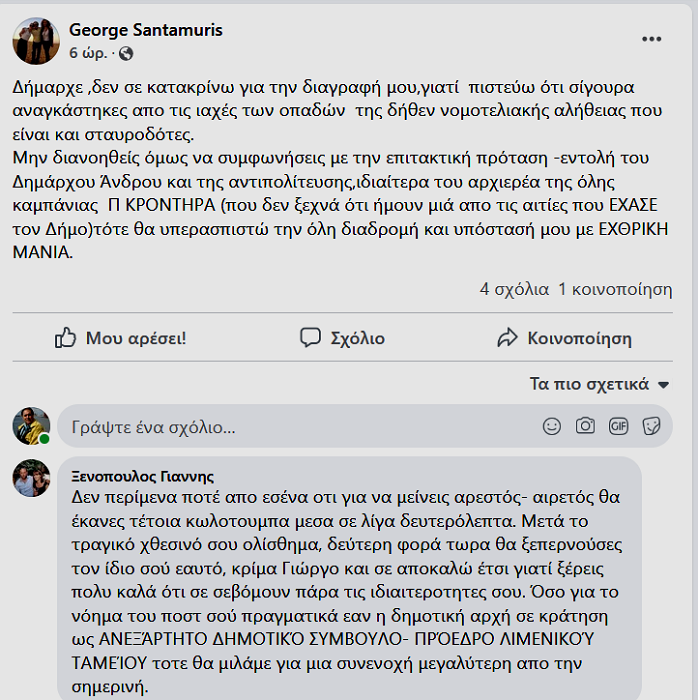Open the sticker picker in comment box

tap(651, 426)
